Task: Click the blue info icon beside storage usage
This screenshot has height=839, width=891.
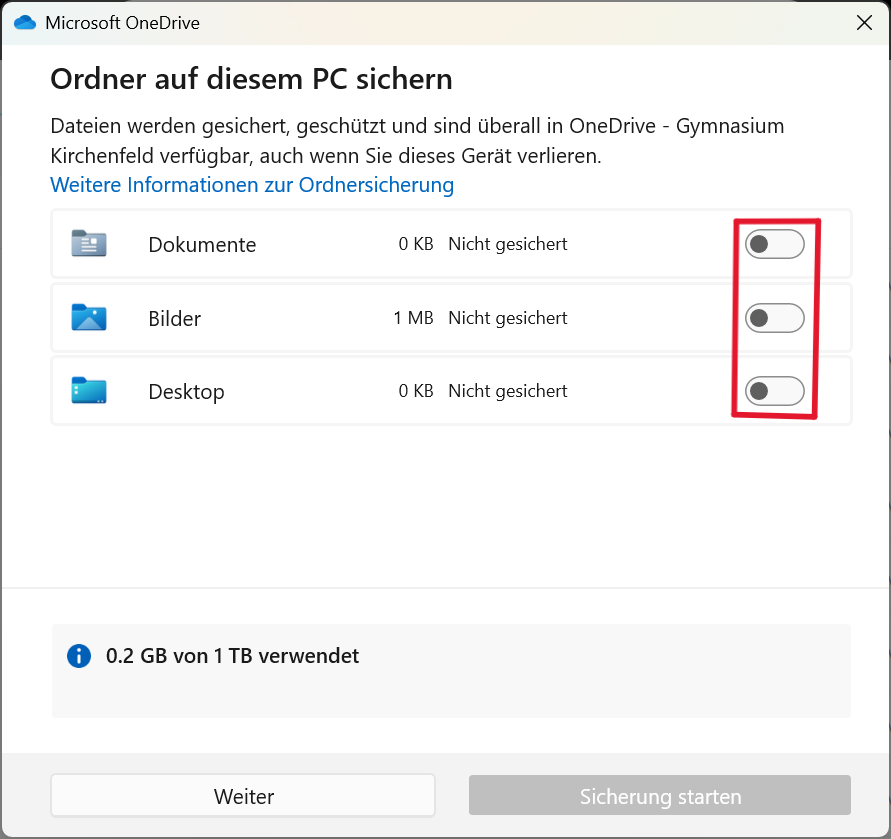Action: click(78, 656)
